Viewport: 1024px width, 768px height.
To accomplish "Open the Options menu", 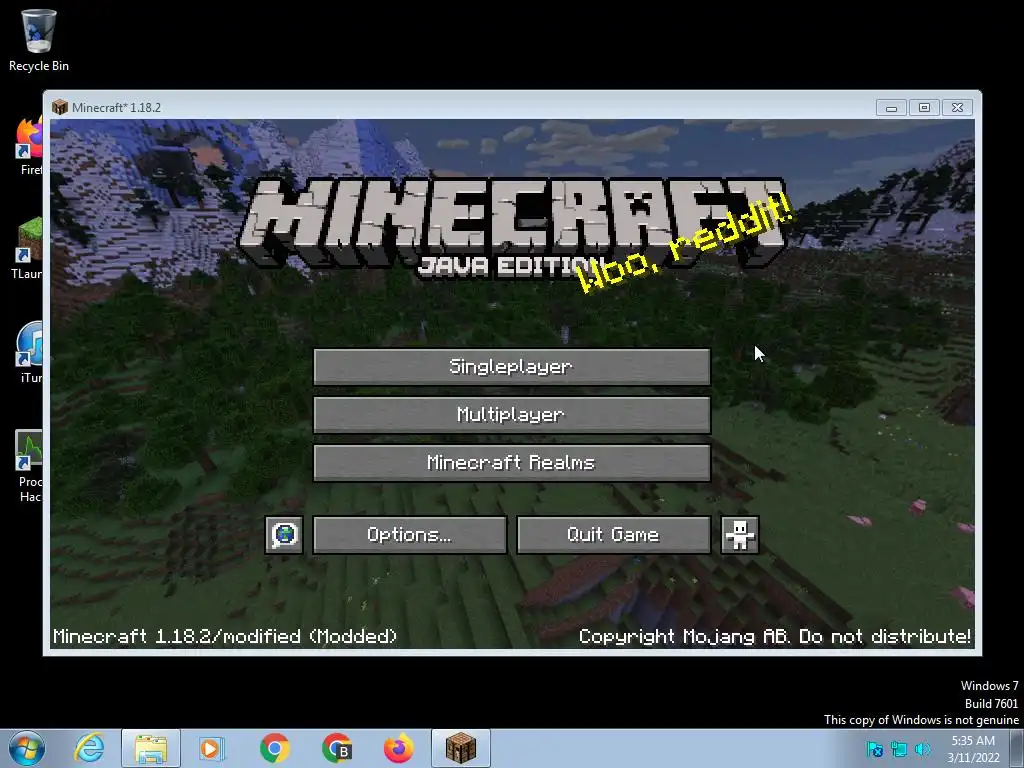I will [x=409, y=535].
